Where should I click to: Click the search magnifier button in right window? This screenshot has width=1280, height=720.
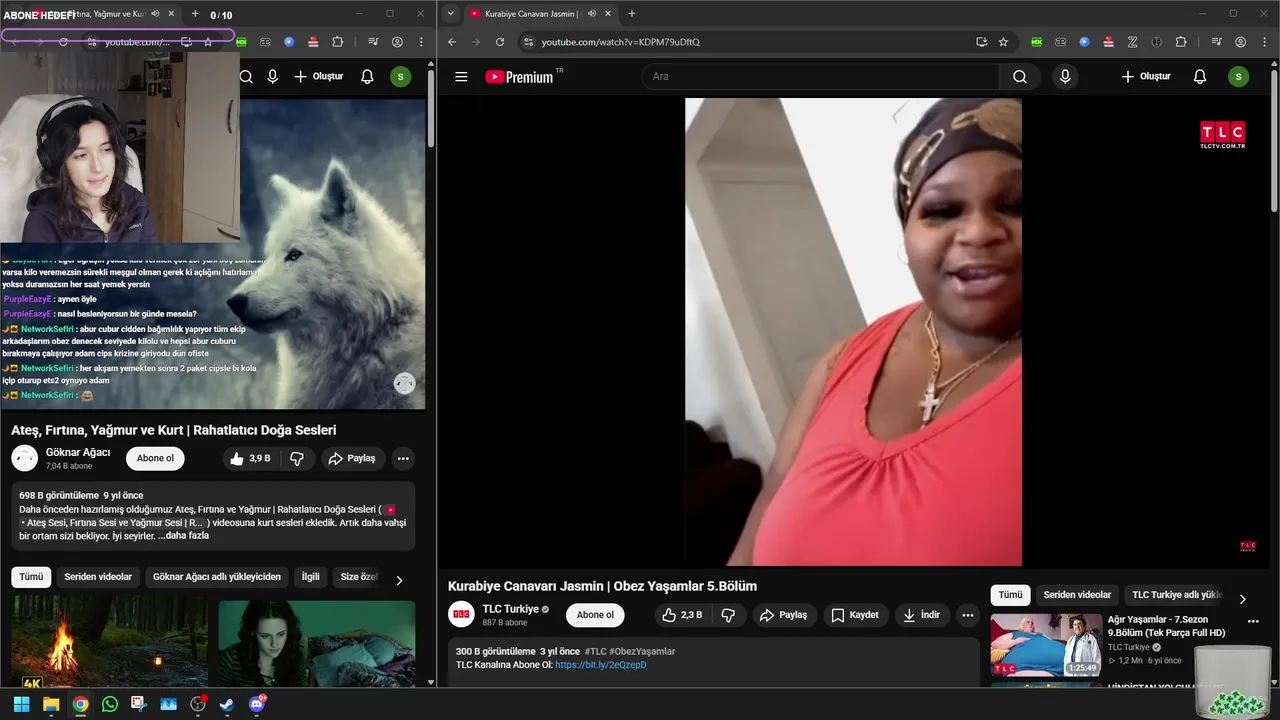(x=1019, y=77)
